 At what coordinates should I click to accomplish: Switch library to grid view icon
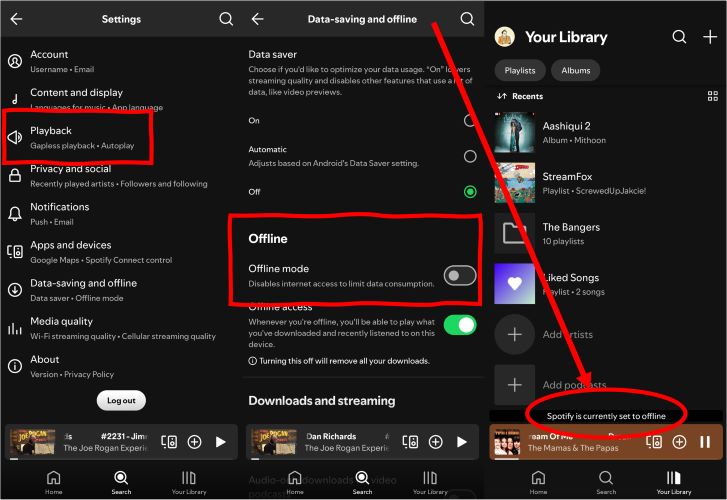[712, 96]
